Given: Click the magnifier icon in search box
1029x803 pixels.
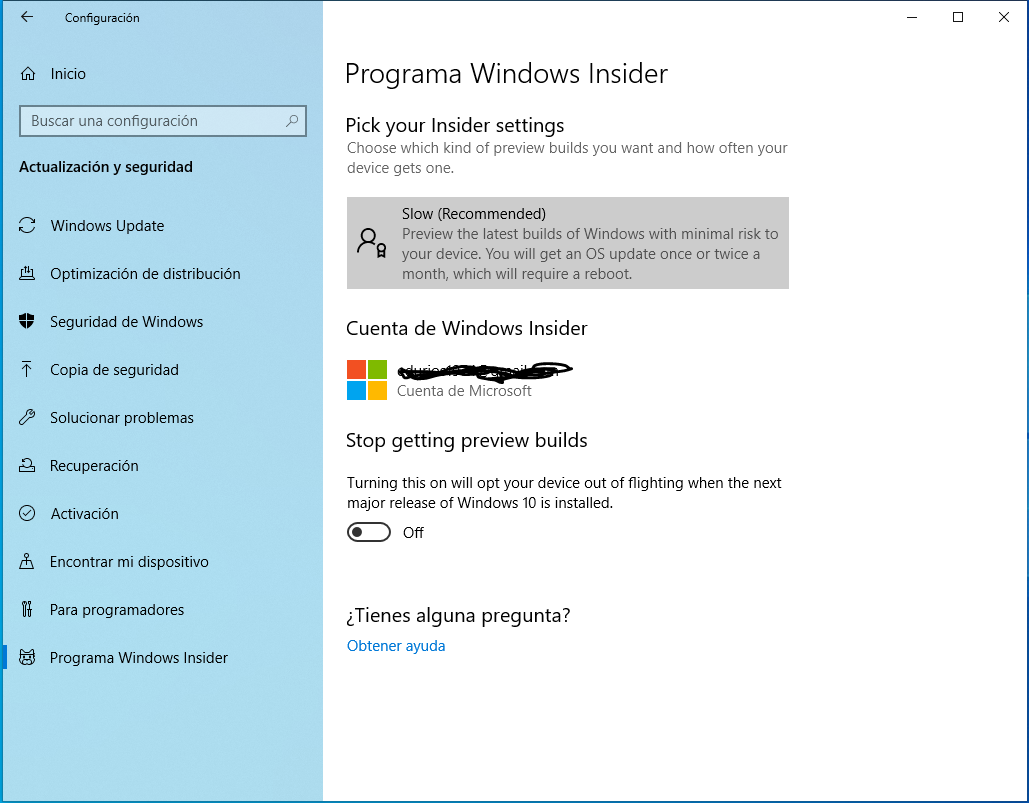Looking at the screenshot, I should [x=292, y=121].
